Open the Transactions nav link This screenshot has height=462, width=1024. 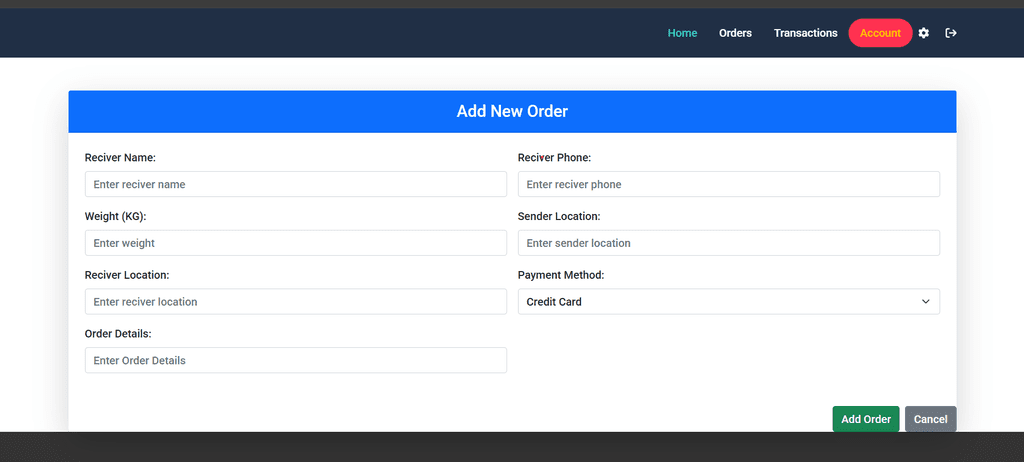(806, 33)
